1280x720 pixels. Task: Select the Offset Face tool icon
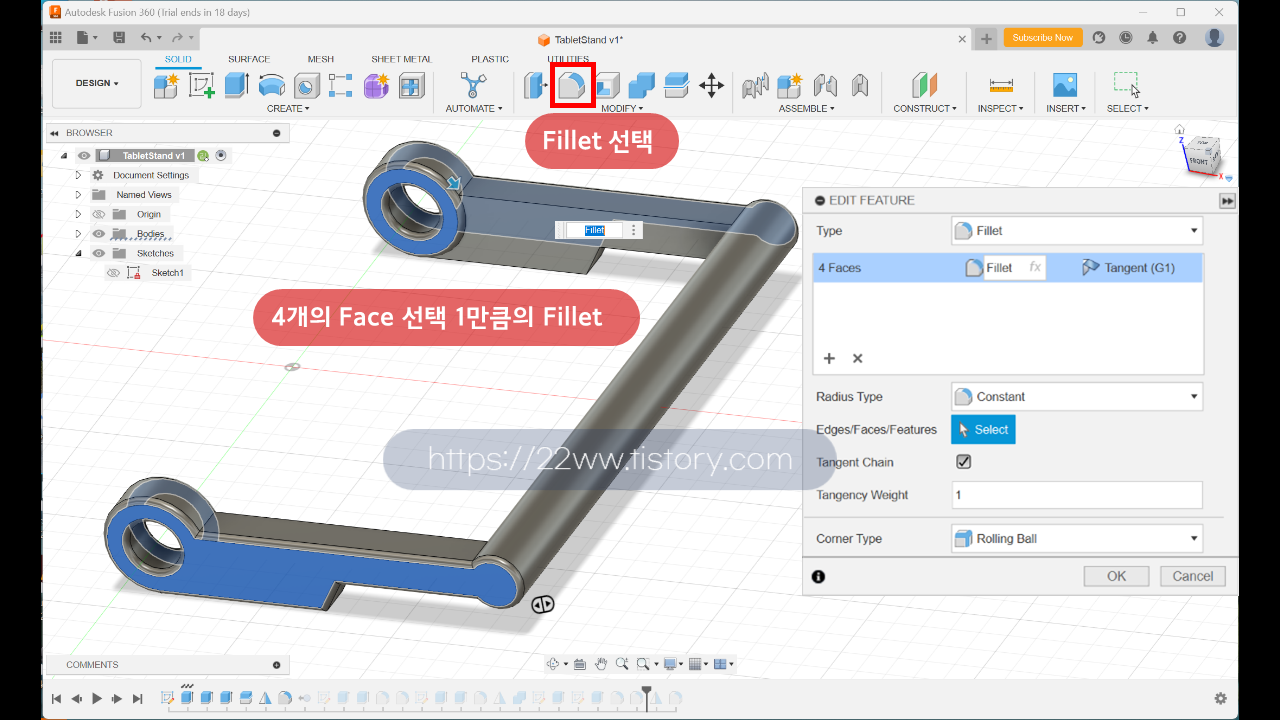click(x=677, y=85)
